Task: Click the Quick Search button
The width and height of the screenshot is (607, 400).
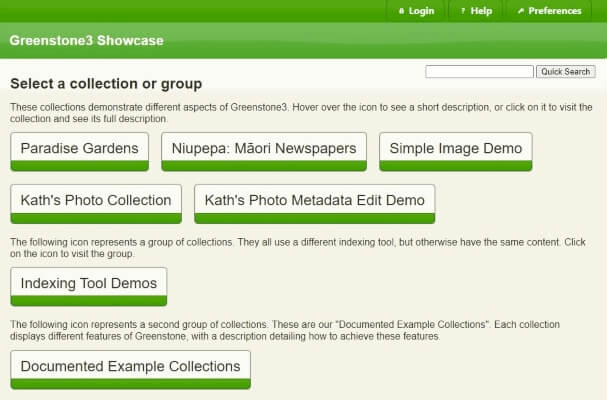Action: click(x=566, y=72)
